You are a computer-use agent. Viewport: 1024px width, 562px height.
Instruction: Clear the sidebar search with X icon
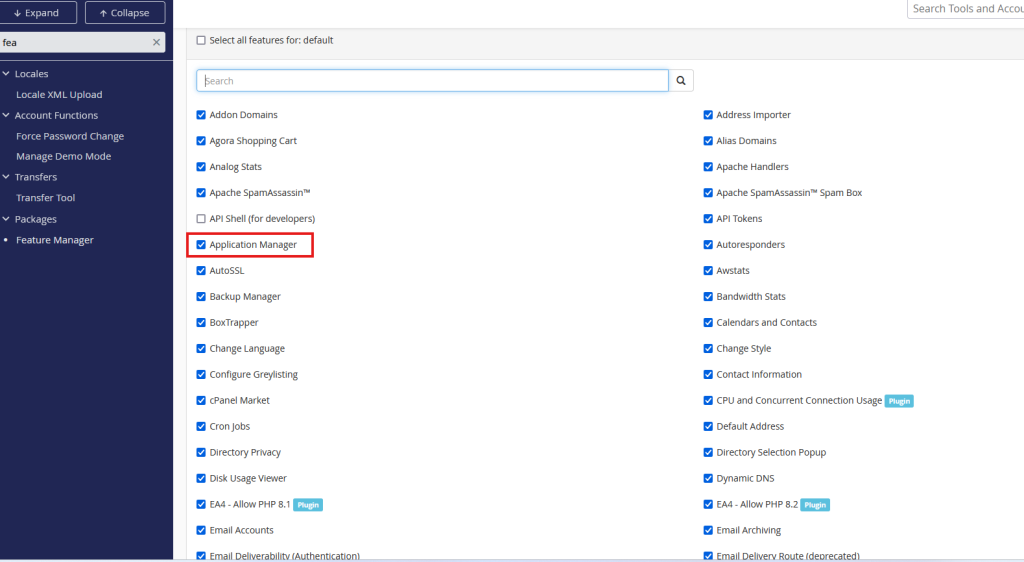pyautogui.click(x=156, y=43)
